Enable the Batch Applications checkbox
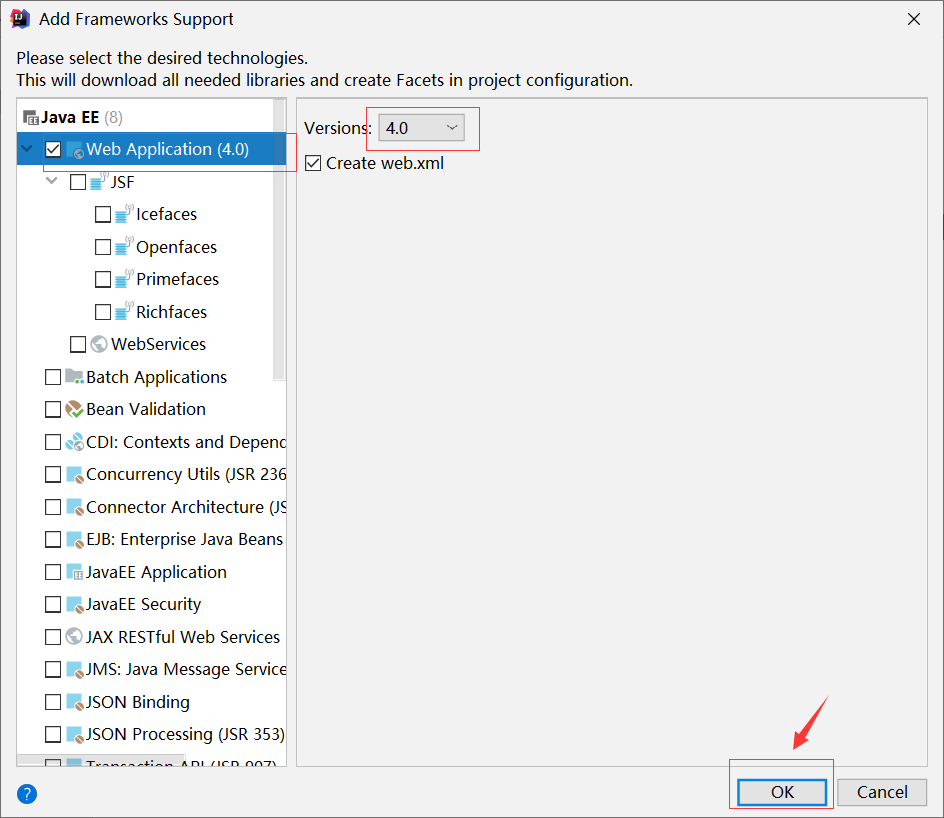The width and height of the screenshot is (944, 818). [53, 377]
